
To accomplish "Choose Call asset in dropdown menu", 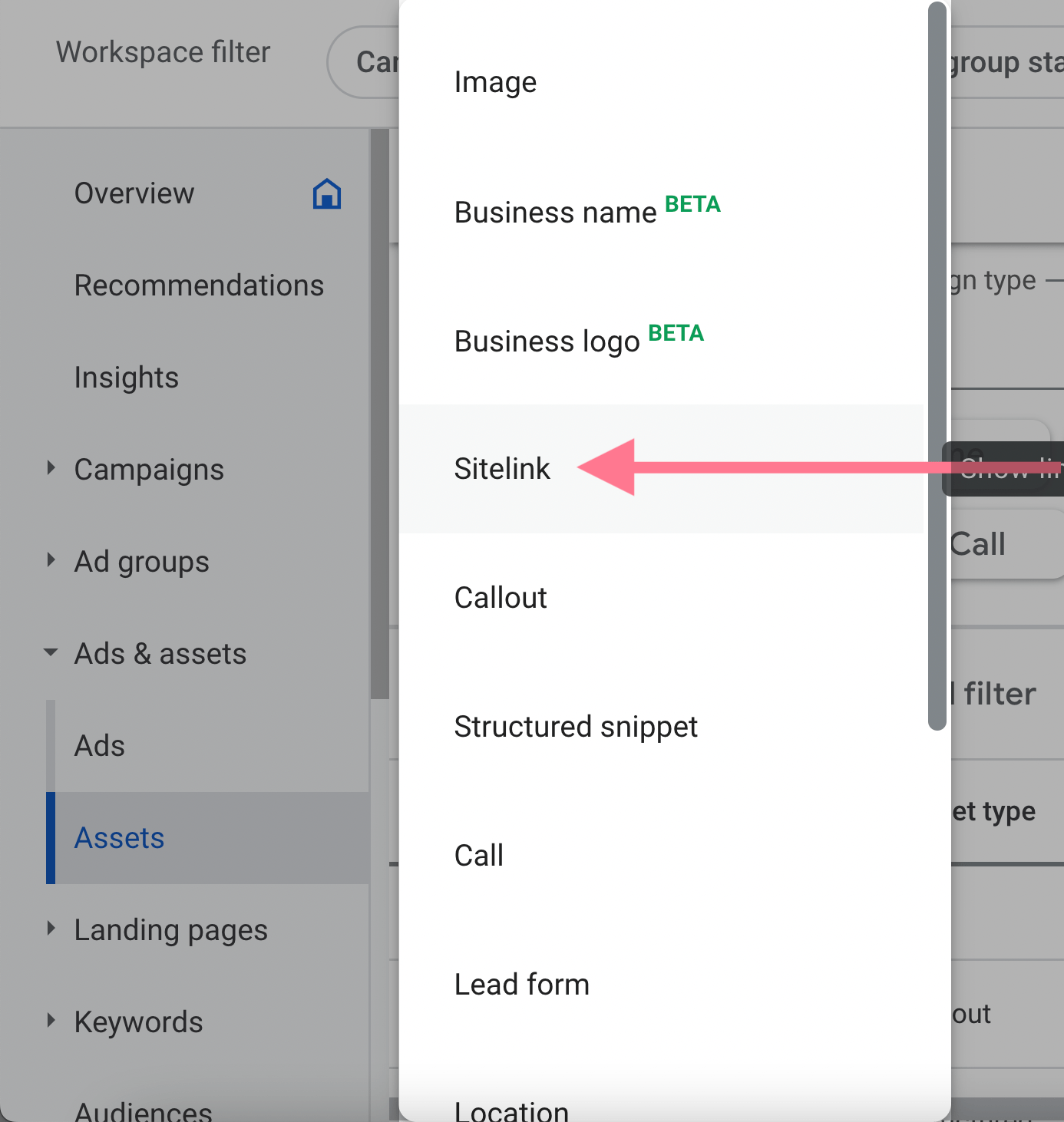I will click(x=479, y=856).
